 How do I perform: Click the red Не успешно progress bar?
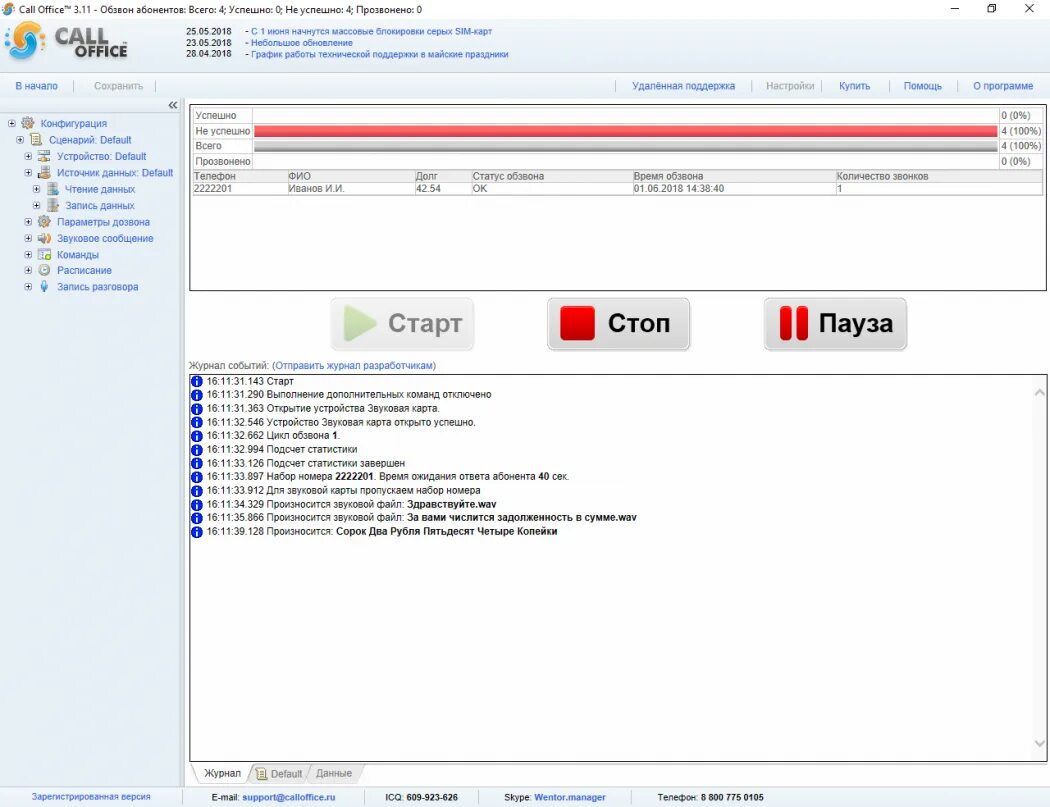click(625, 131)
